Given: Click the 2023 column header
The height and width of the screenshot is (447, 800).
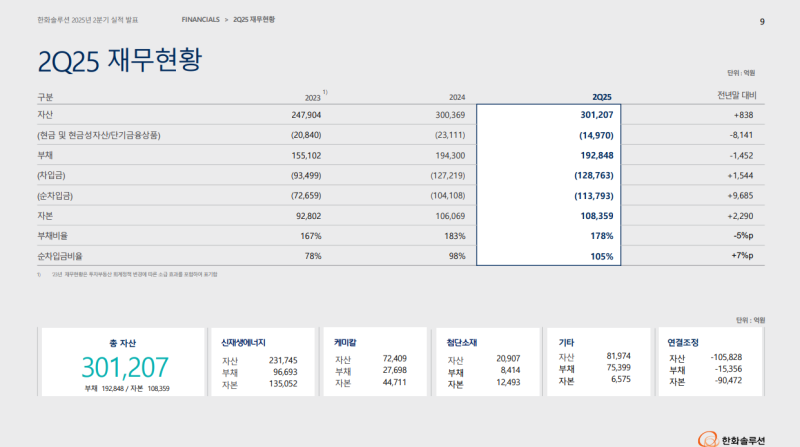Looking at the screenshot, I should (x=313, y=97).
